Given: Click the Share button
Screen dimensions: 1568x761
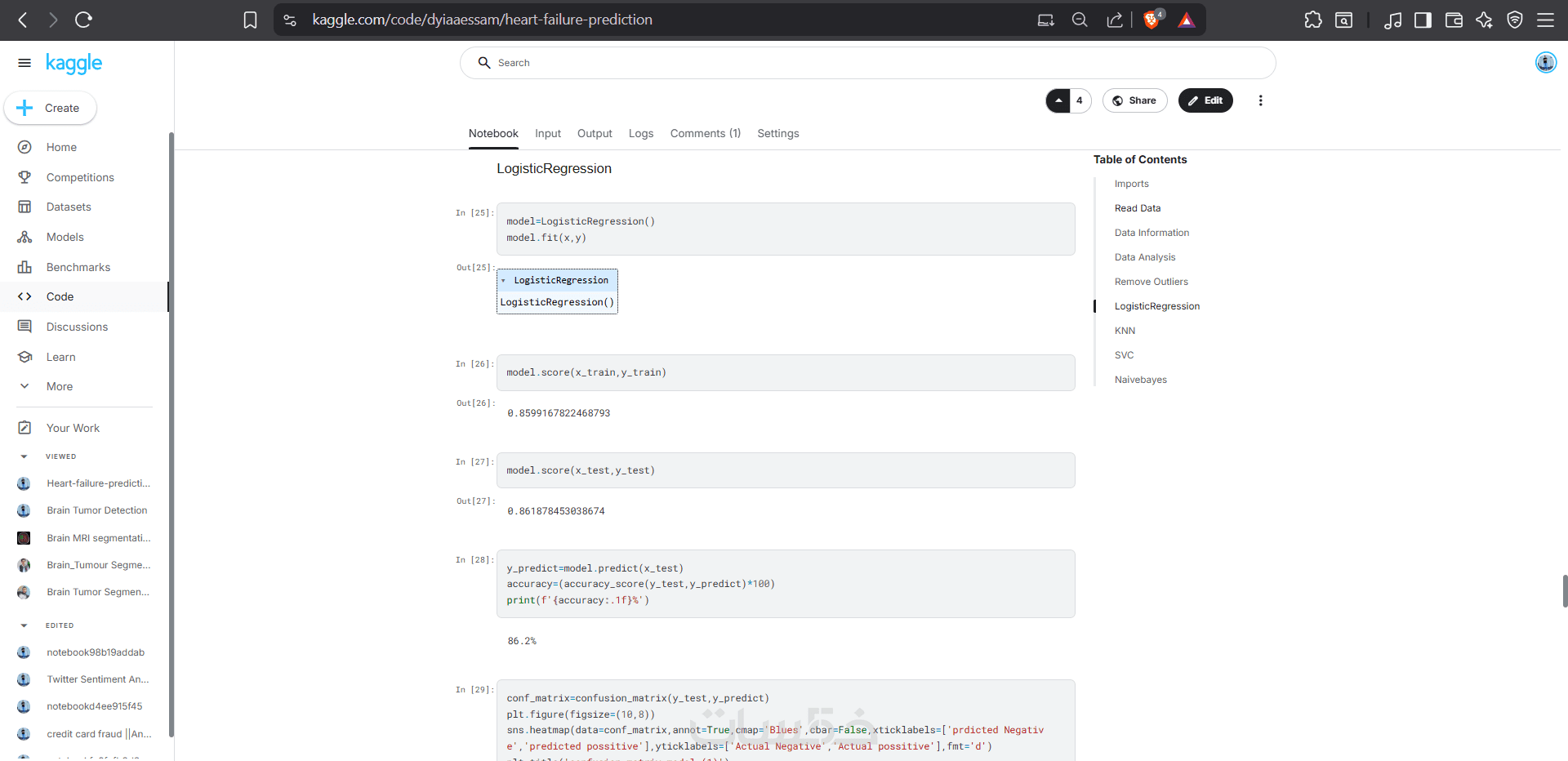Looking at the screenshot, I should [1134, 100].
